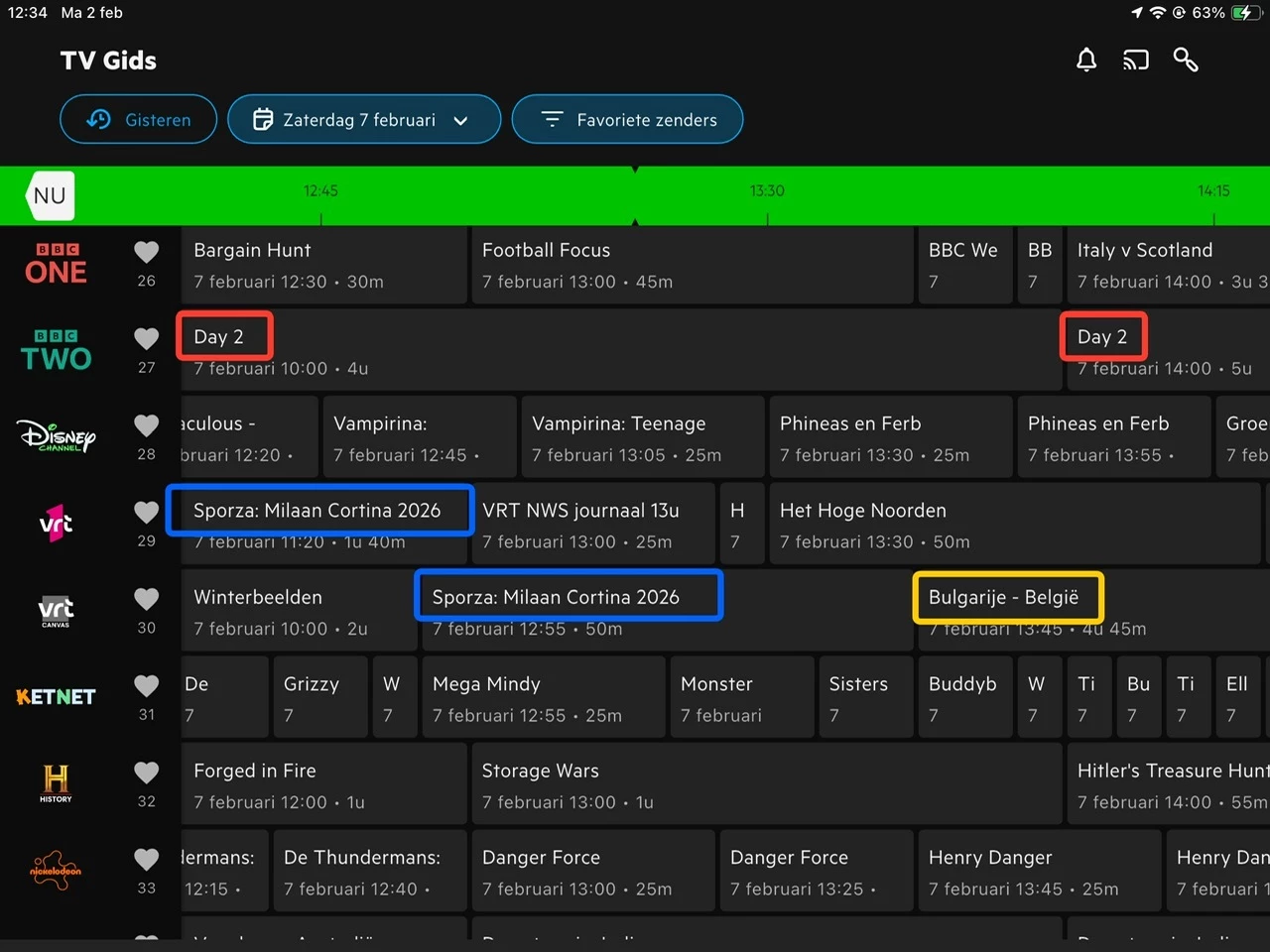
Task: Open Day 2 starting at 10:00
Action: tap(621, 352)
